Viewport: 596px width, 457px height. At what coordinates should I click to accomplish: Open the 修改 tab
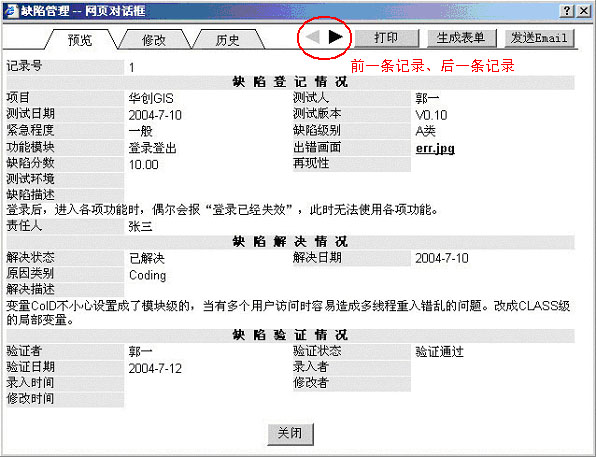[154, 40]
